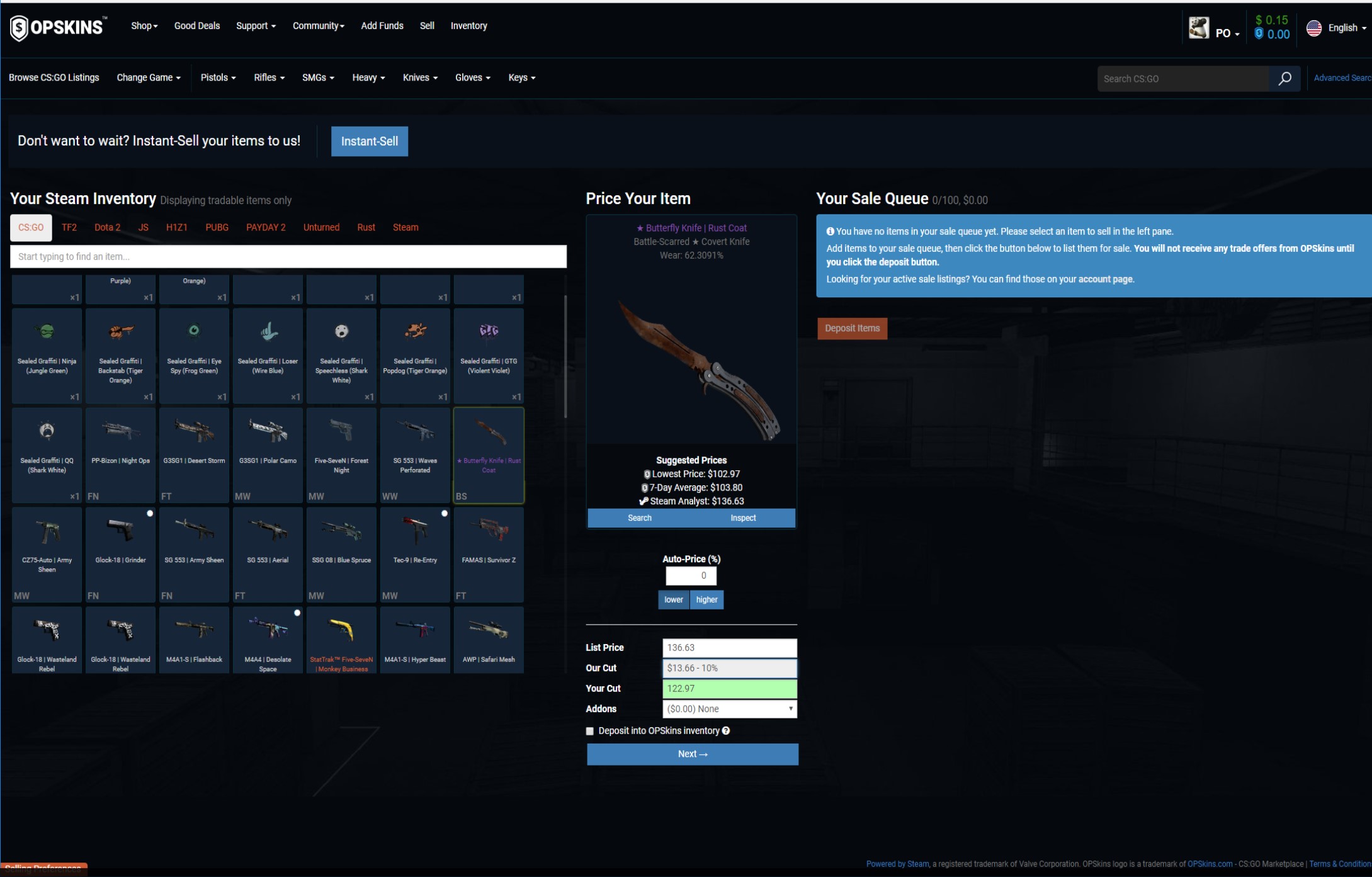The image size is (1372, 877).
Task: Select the SG 553 Waves Perforated item
Action: [x=415, y=455]
